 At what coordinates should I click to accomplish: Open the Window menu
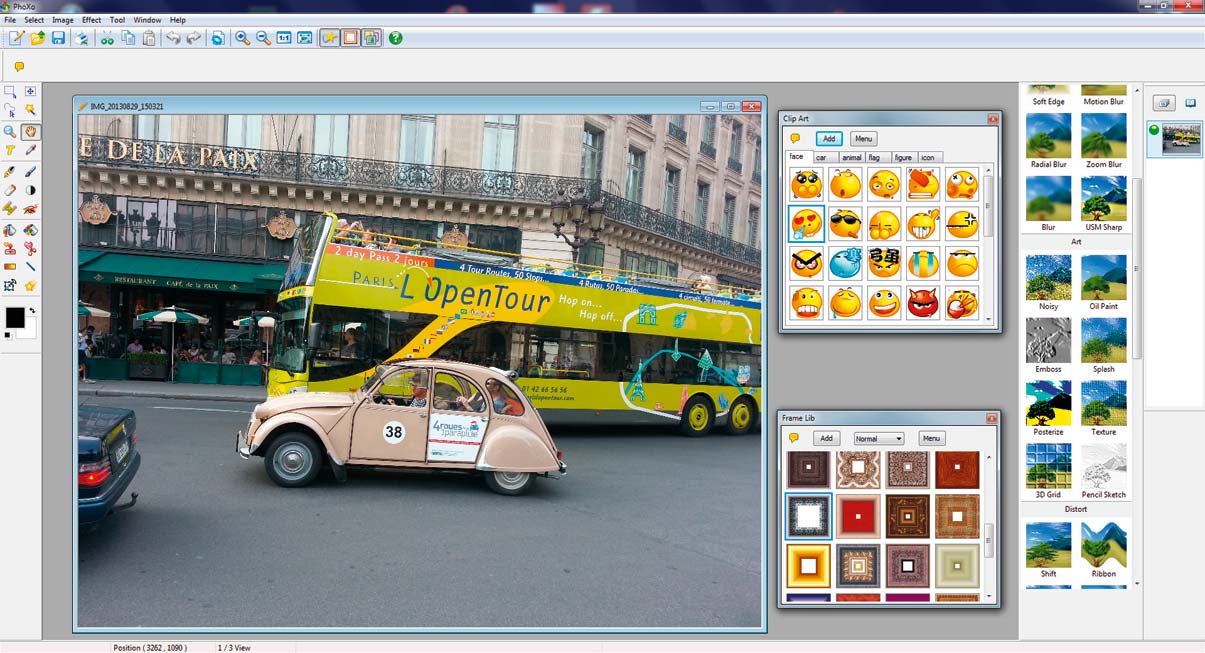click(x=147, y=20)
